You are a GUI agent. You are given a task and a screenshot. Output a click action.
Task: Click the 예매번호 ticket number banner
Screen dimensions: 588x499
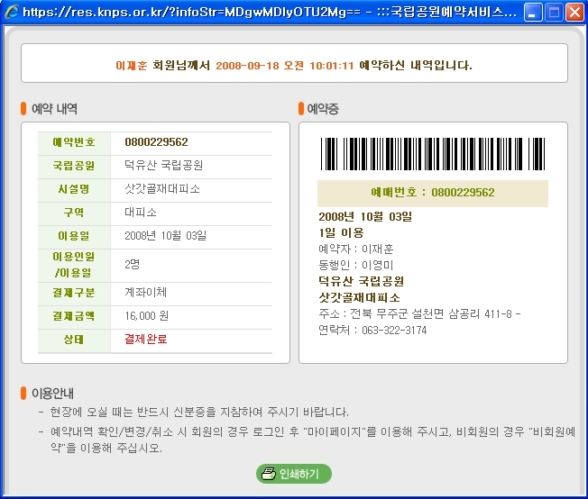click(x=433, y=193)
